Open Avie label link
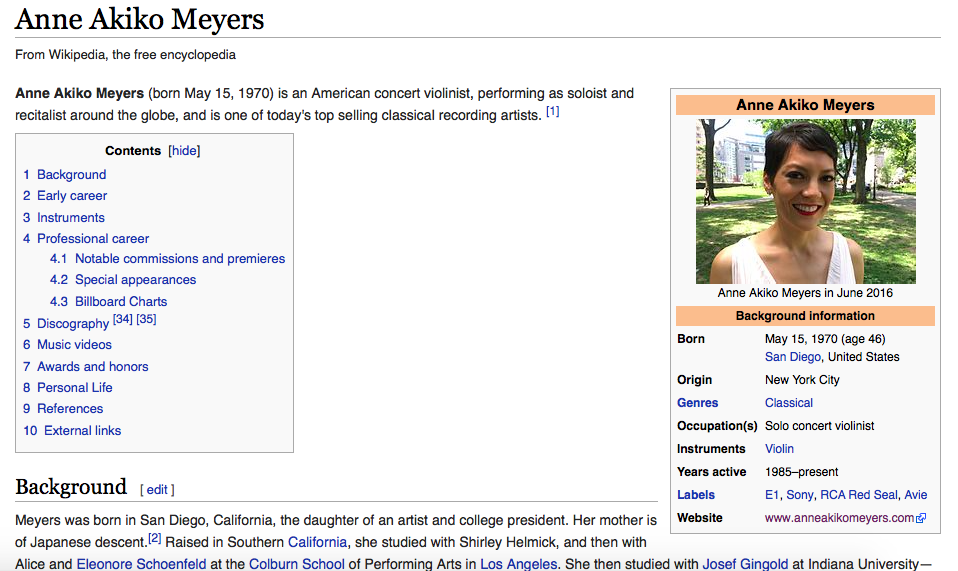The image size is (958, 571). 916,495
